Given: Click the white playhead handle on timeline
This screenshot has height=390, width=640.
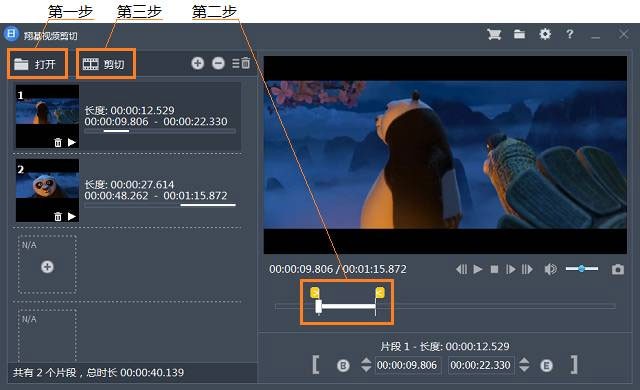Looking at the screenshot, I should click(318, 306).
